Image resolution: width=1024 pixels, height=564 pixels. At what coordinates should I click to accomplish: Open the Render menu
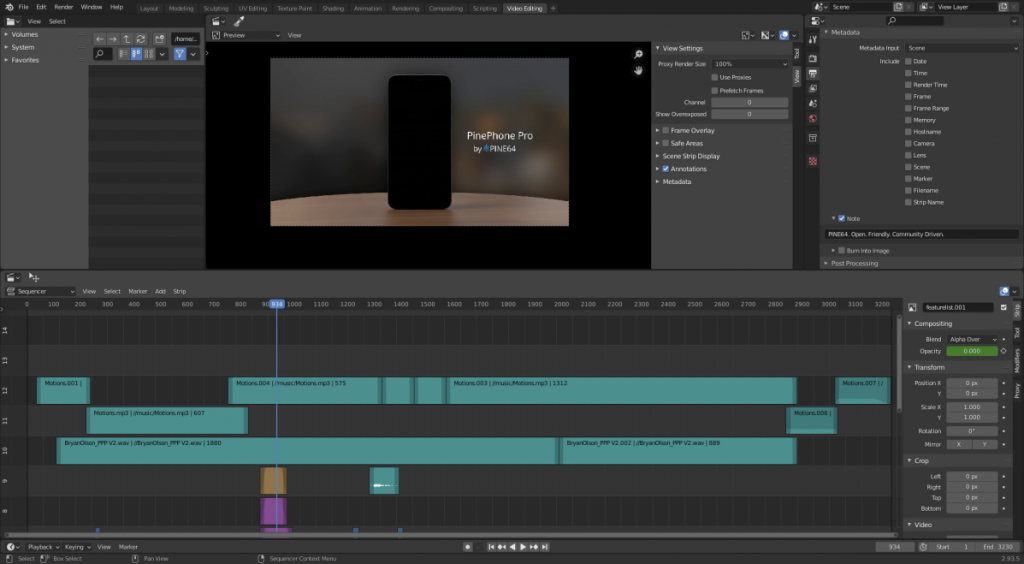click(63, 7)
